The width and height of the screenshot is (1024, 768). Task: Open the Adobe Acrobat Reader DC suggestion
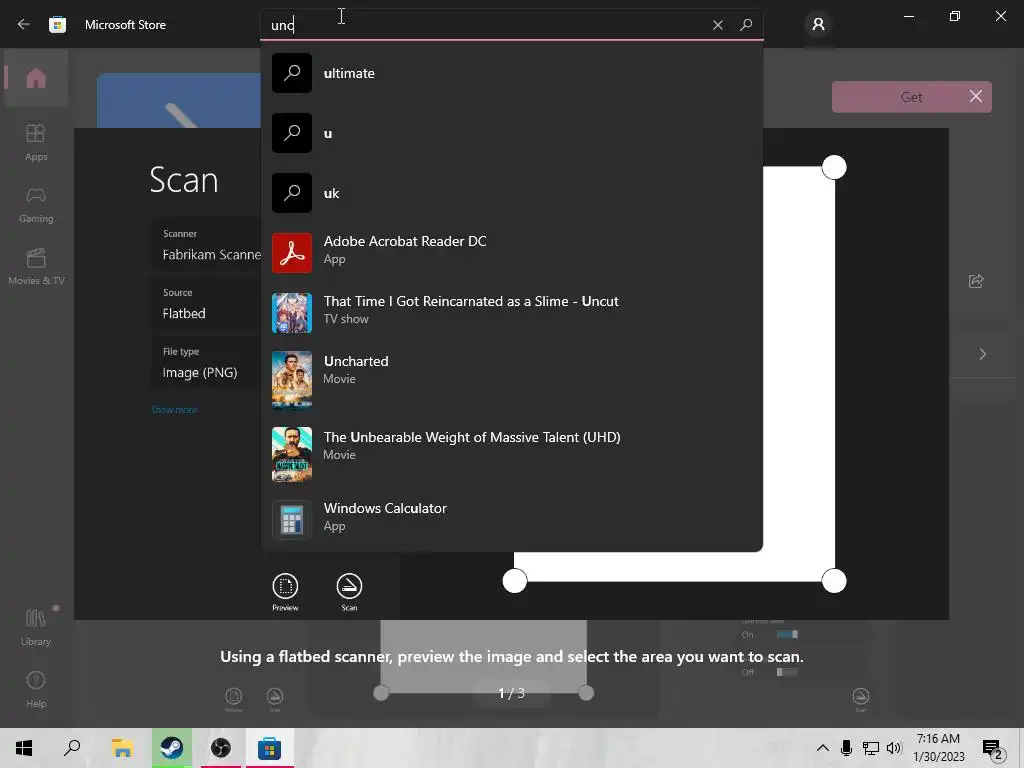pyautogui.click(x=512, y=252)
